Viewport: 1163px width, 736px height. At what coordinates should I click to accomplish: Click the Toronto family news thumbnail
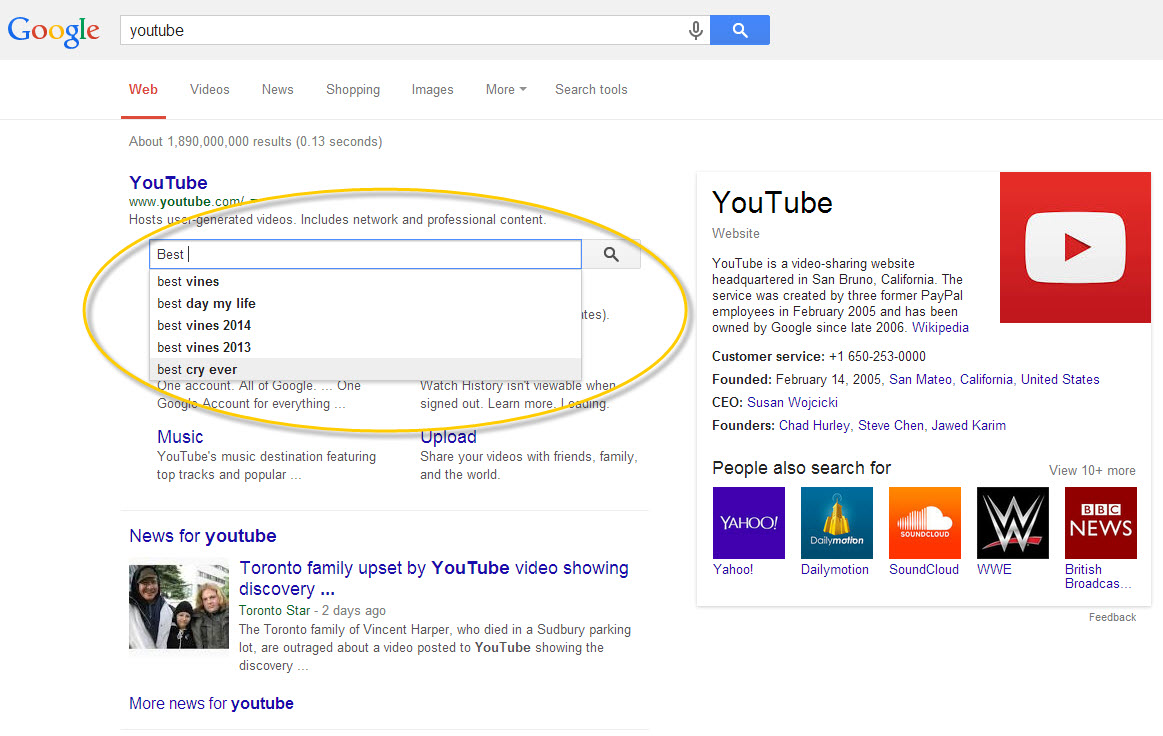(x=179, y=607)
